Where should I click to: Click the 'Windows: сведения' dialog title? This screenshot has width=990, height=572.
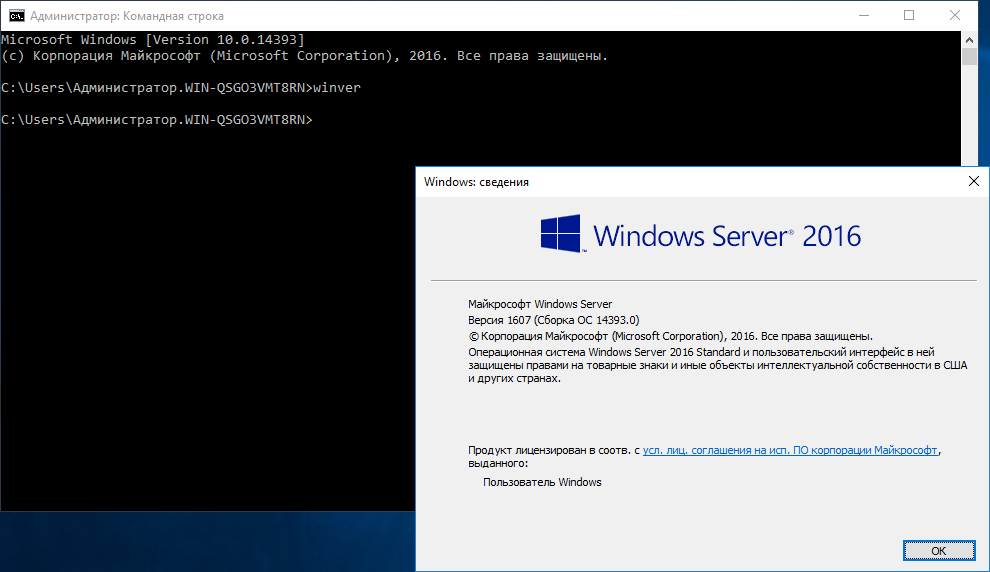(x=476, y=182)
